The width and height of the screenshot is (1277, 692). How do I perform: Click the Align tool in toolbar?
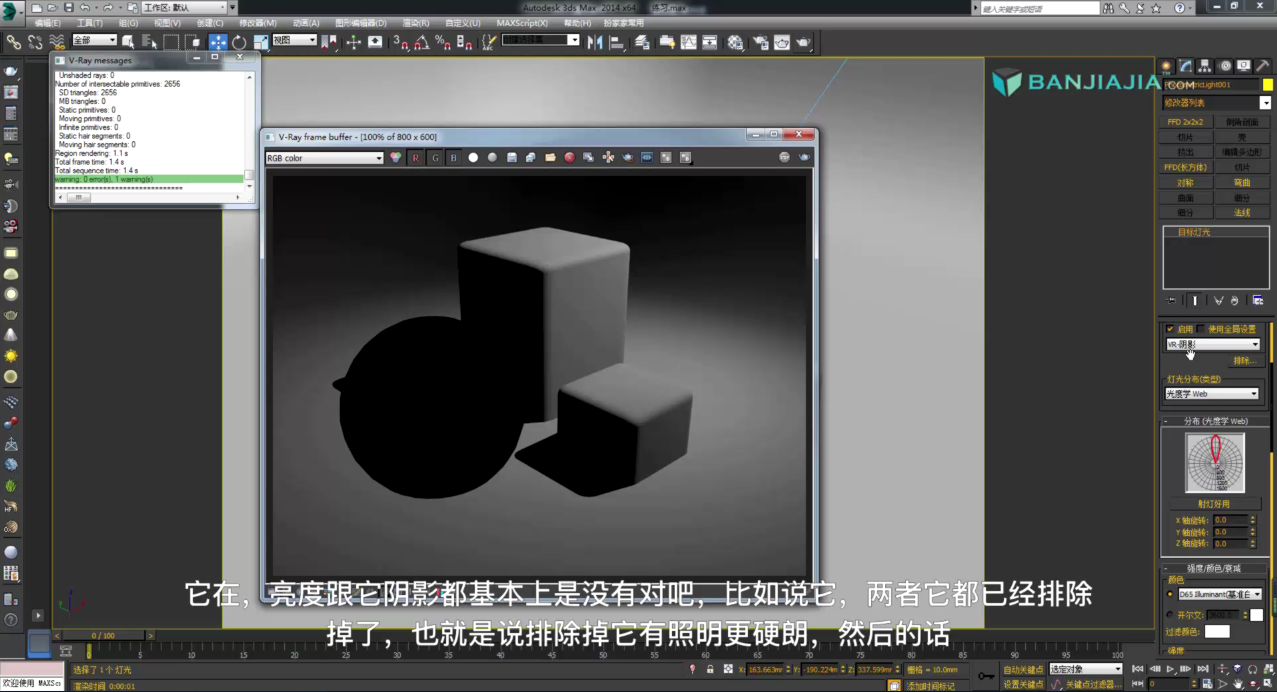617,42
